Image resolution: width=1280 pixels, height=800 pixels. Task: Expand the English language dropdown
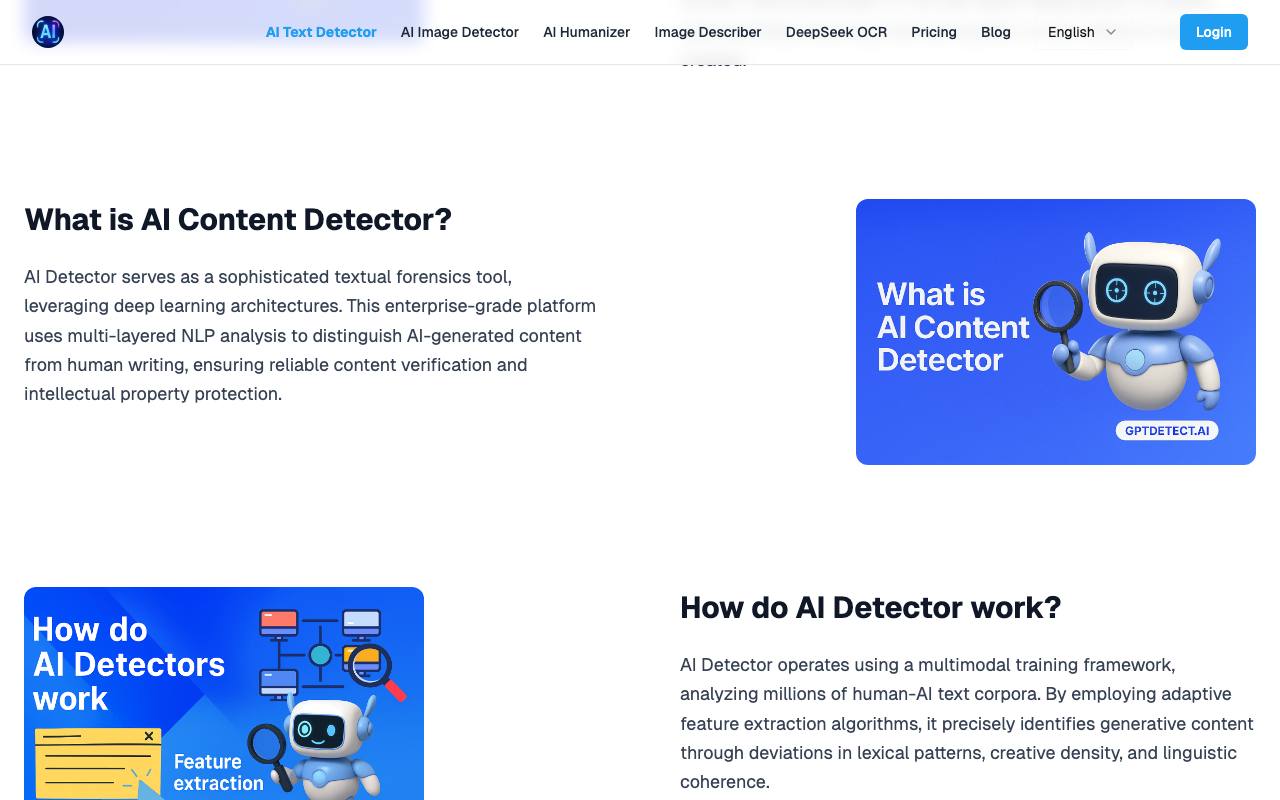1083,32
